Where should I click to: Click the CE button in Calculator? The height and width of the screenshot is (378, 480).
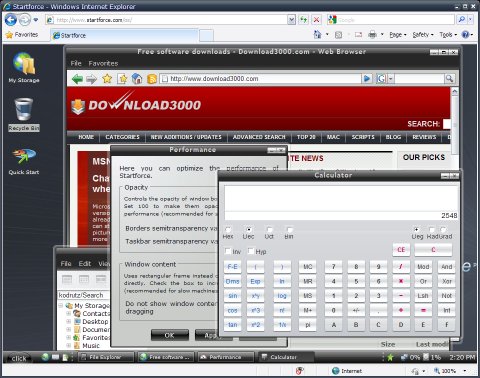[401, 250]
